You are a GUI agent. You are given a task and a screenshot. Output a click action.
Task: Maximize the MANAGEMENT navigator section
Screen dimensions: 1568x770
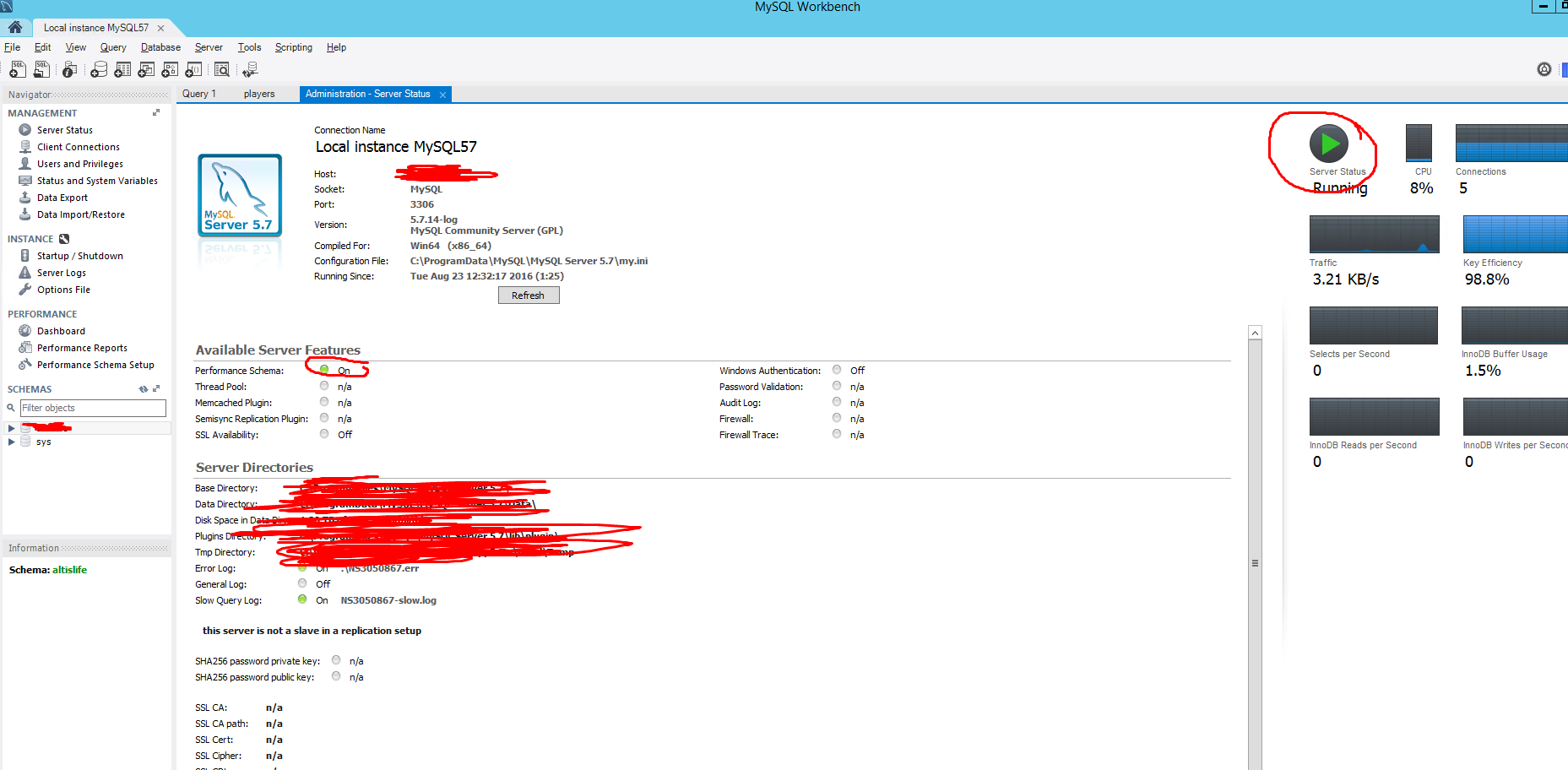(156, 112)
